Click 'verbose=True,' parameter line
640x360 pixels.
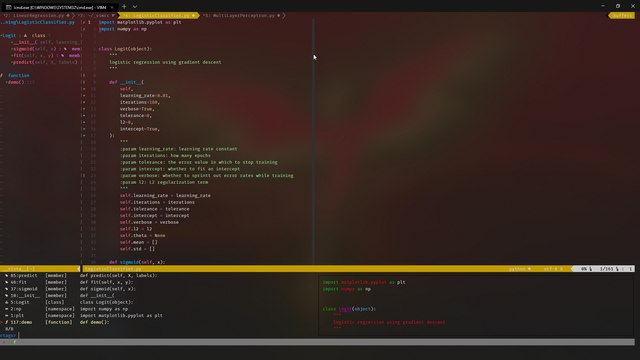[137, 109]
